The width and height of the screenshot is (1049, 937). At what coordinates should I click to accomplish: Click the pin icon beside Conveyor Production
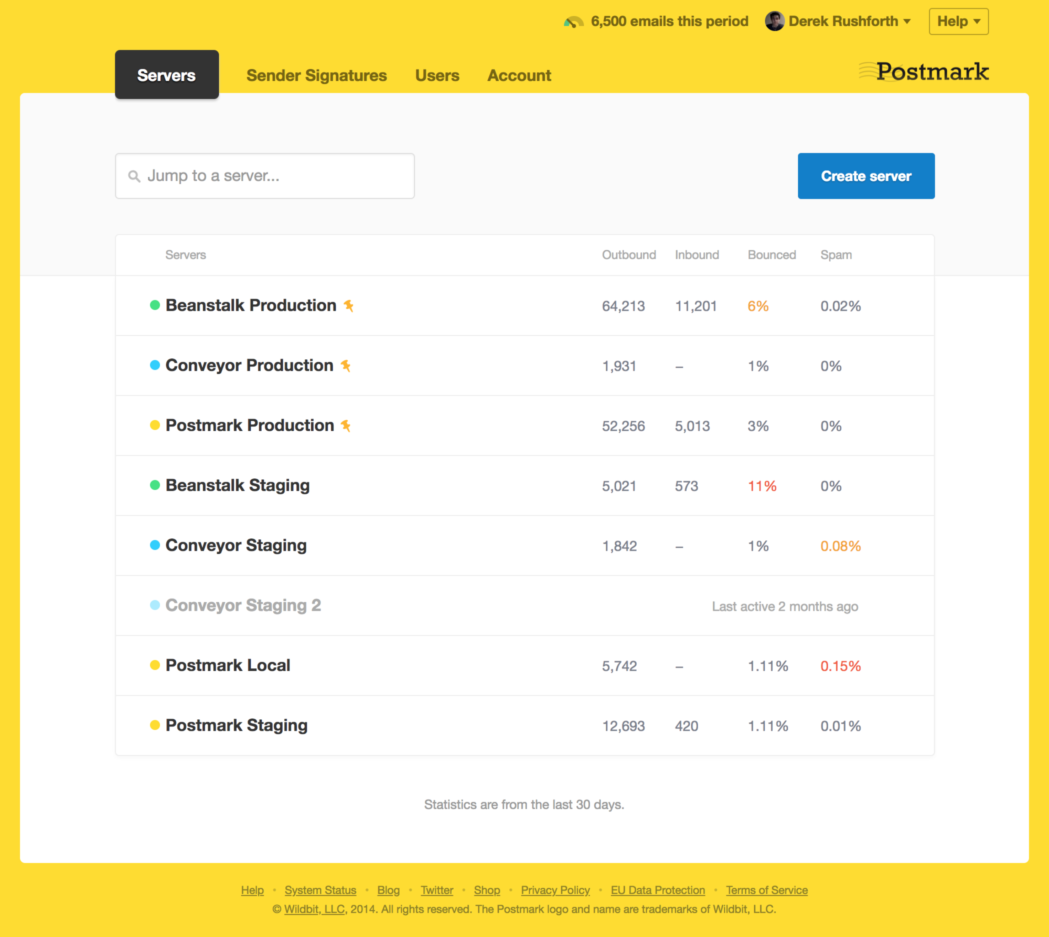(x=346, y=366)
